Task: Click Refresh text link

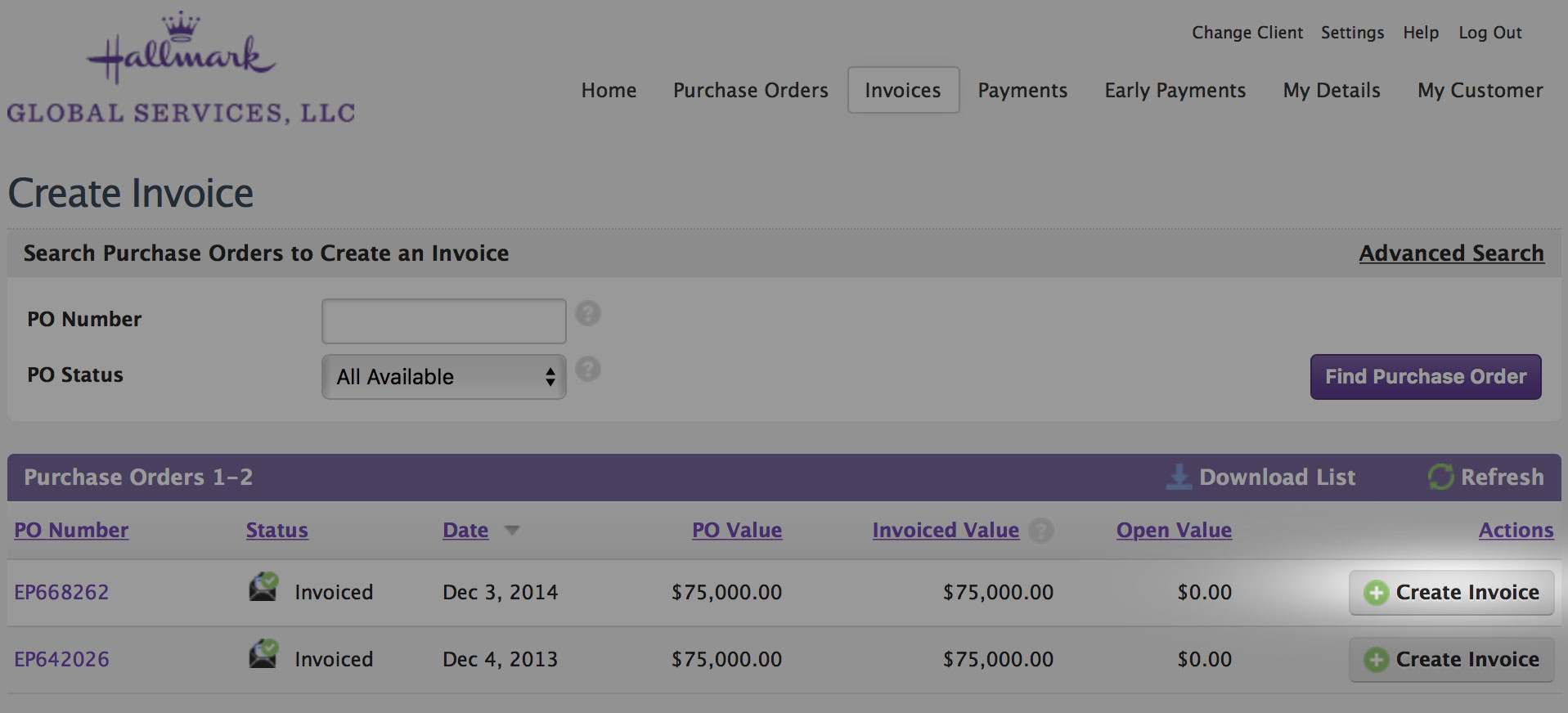Action: [1503, 477]
